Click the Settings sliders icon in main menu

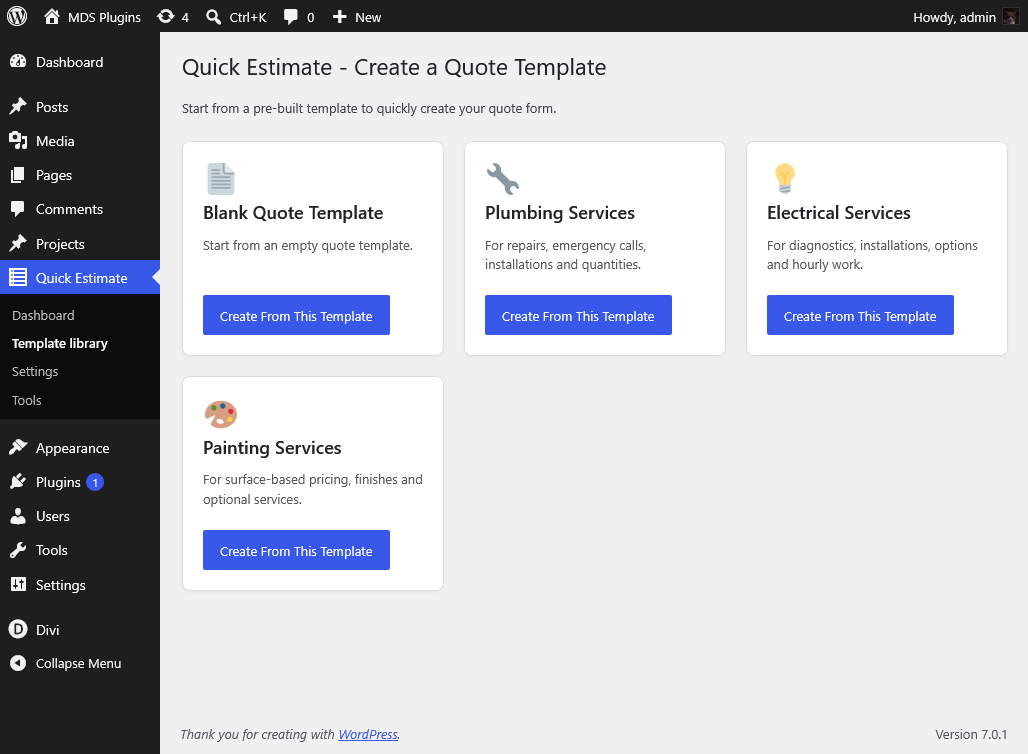click(18, 584)
